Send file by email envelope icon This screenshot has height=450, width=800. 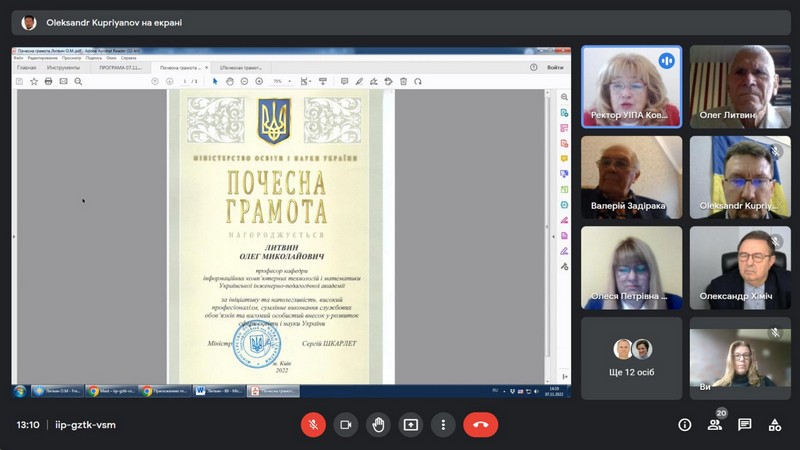coord(63,81)
